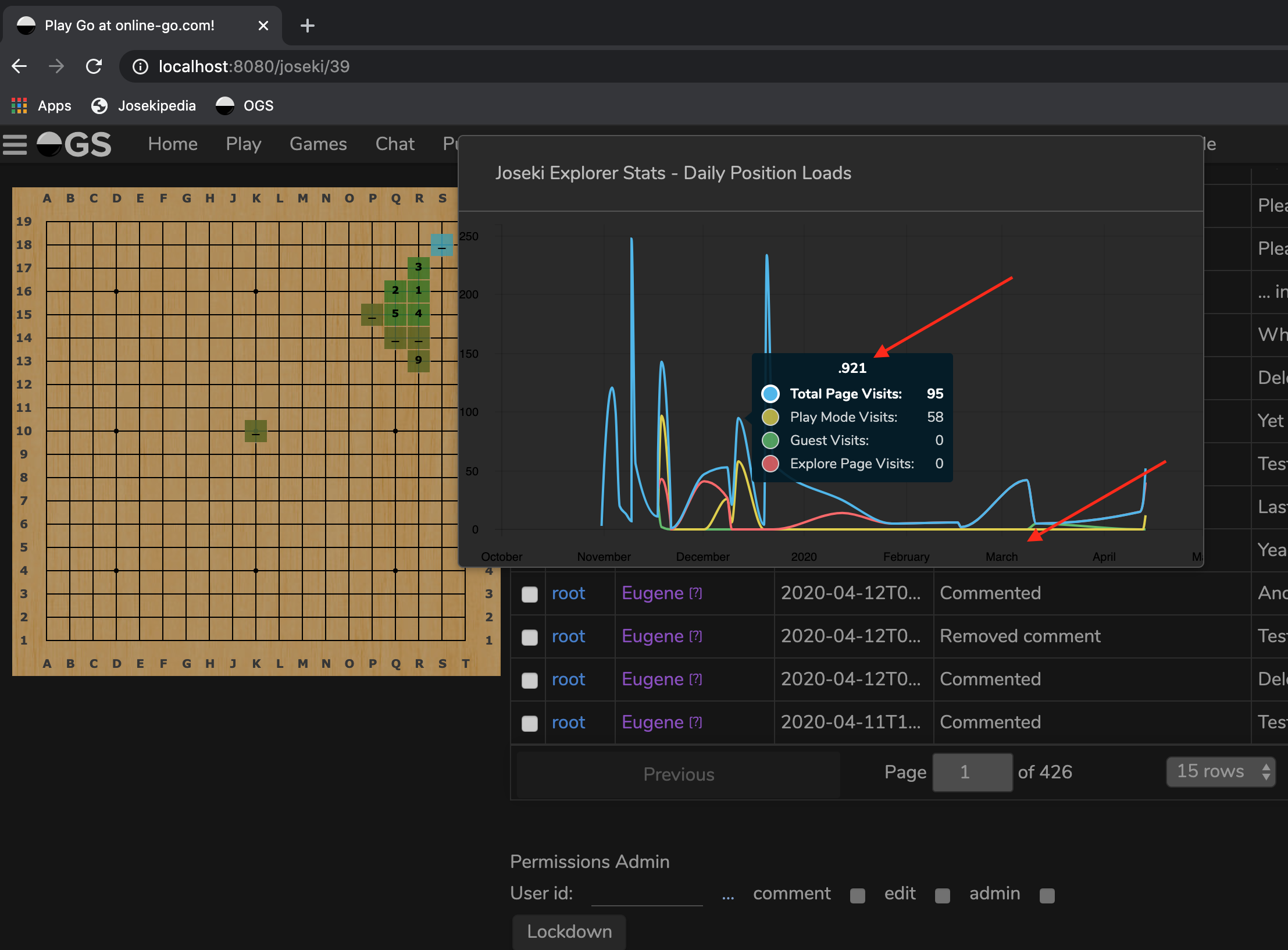Click the tengen marker at K10
Image resolution: width=1288 pixels, height=950 pixels.
click(256, 431)
